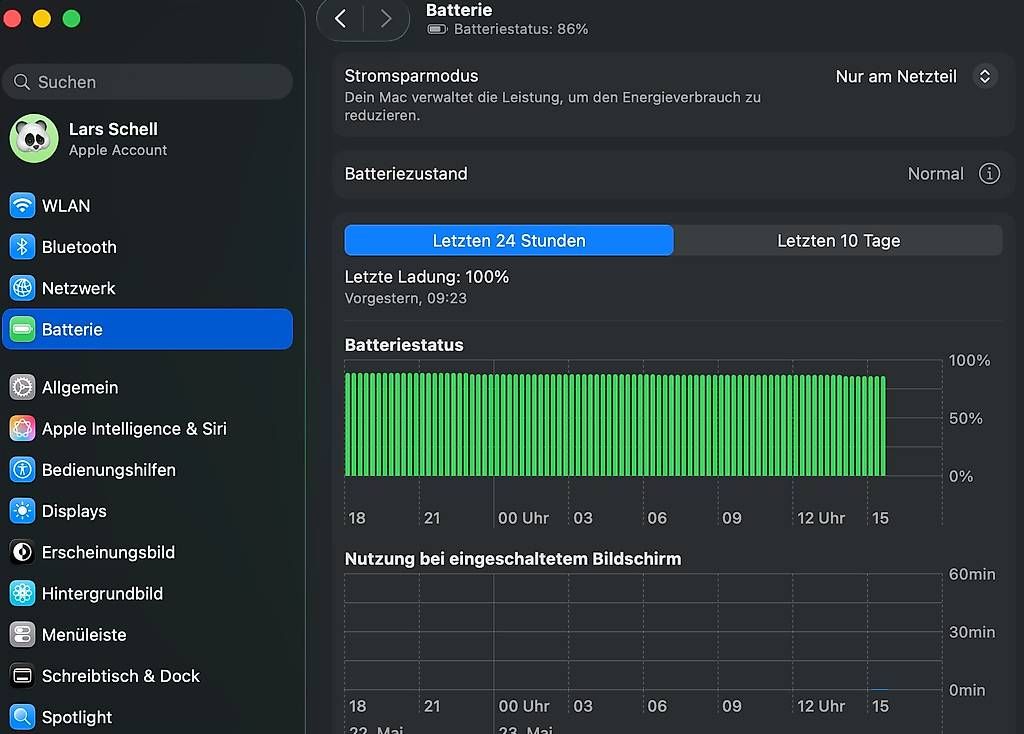
Task: Switch to Letzten 10 Tage tab
Action: pos(838,240)
